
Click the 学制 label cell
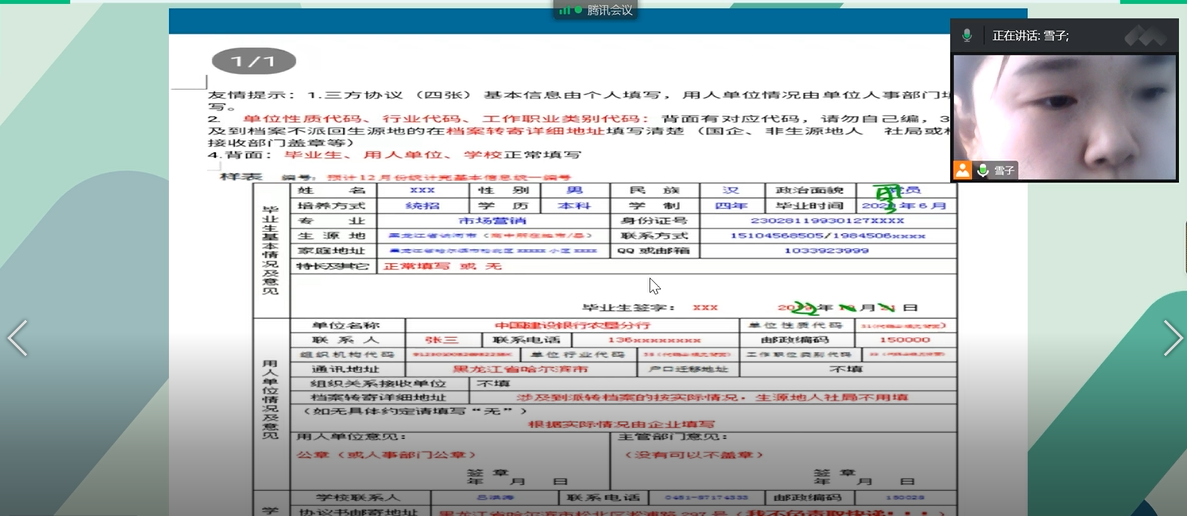[x=655, y=206]
